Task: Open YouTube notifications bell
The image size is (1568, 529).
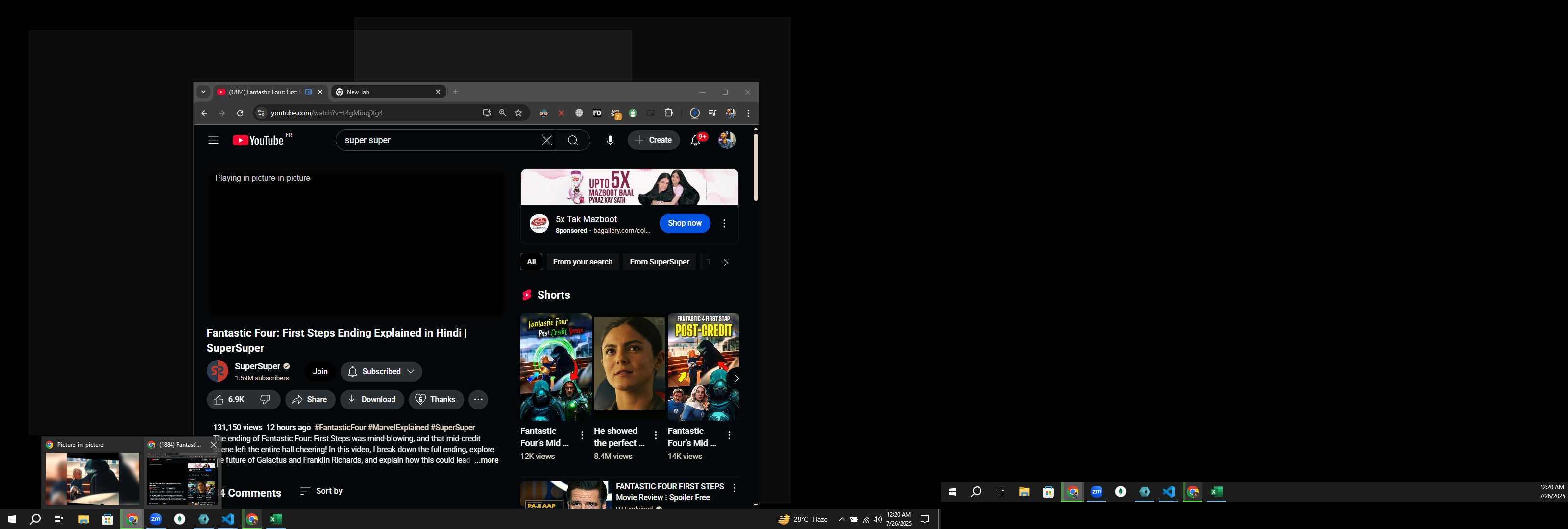Action: (696, 140)
